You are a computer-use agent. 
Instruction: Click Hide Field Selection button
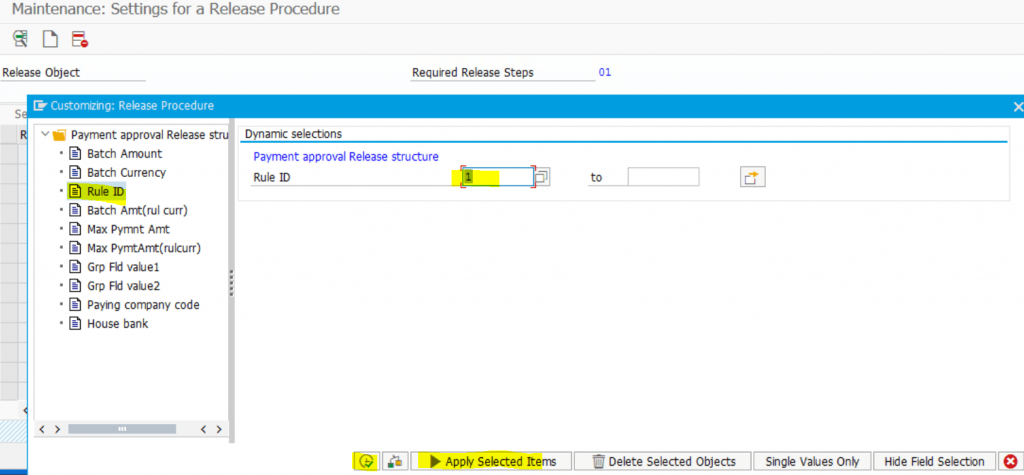tap(935, 461)
